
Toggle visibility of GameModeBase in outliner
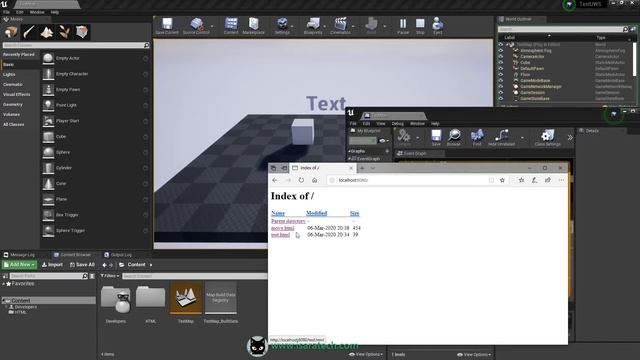(x=501, y=80)
